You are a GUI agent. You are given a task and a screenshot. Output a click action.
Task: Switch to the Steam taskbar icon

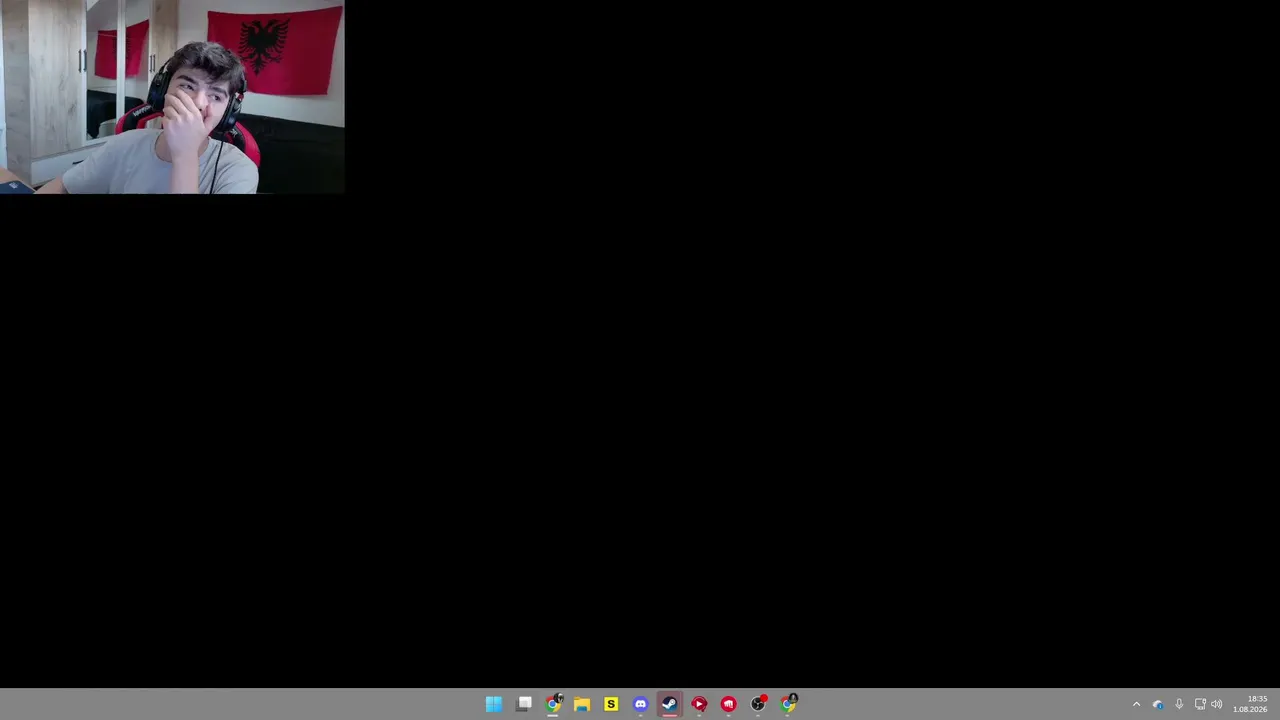(670, 704)
